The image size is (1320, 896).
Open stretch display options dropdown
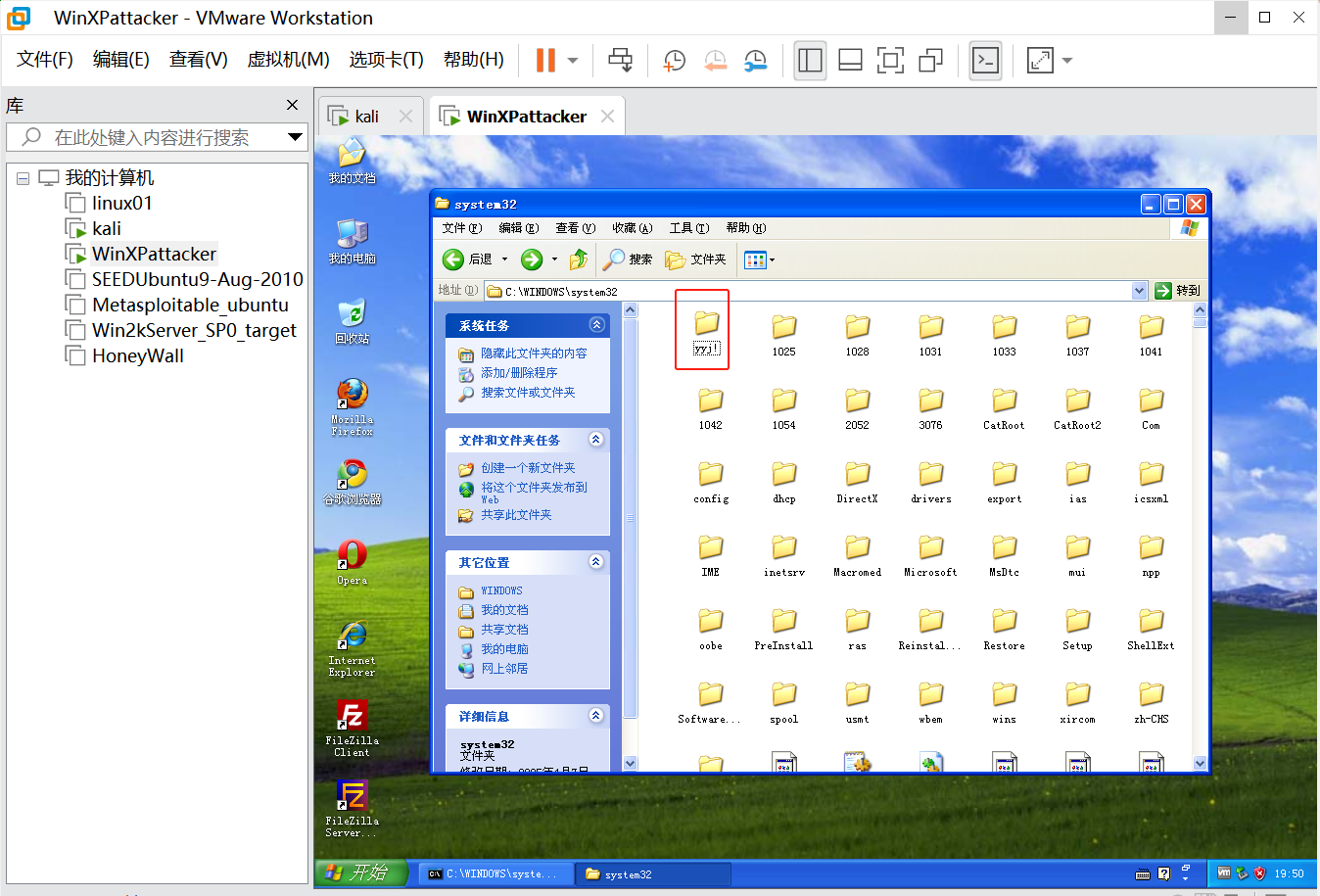pos(1067,61)
